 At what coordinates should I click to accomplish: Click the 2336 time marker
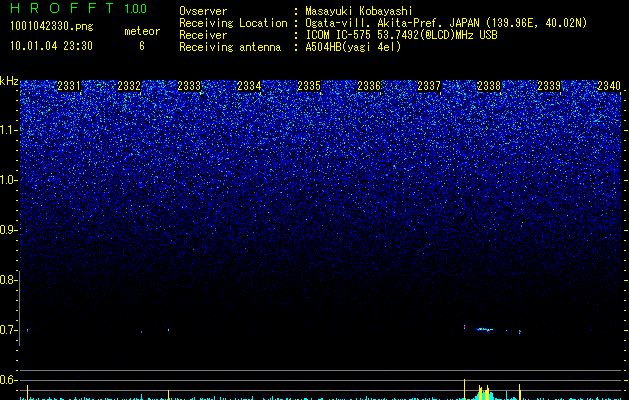point(369,86)
